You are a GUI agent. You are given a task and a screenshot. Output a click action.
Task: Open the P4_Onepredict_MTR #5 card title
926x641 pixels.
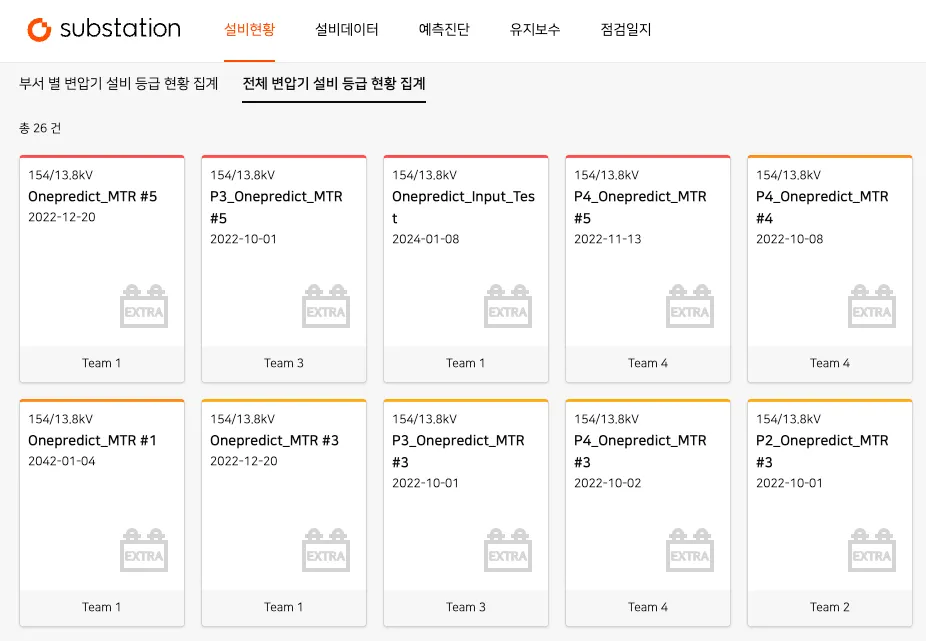pos(640,207)
